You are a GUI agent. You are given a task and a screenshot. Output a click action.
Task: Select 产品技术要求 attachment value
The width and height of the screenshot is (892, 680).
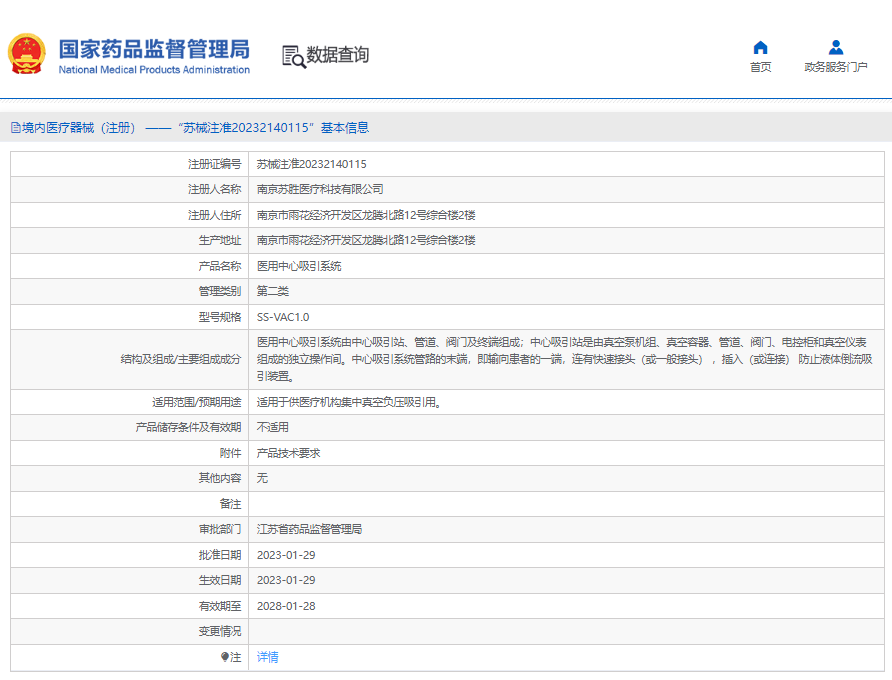[x=288, y=453]
